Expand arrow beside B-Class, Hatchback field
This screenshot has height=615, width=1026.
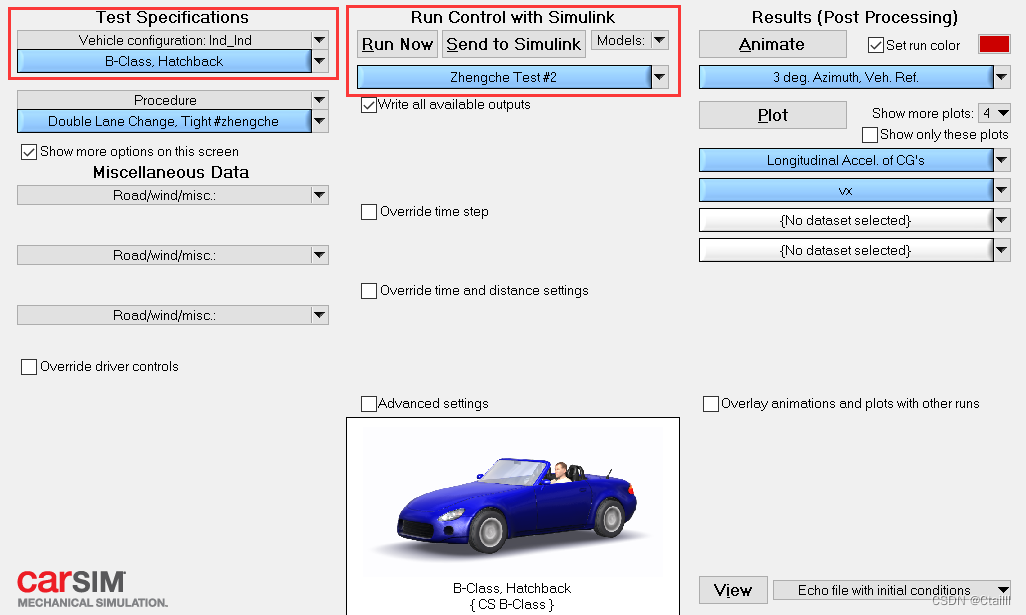coord(319,62)
